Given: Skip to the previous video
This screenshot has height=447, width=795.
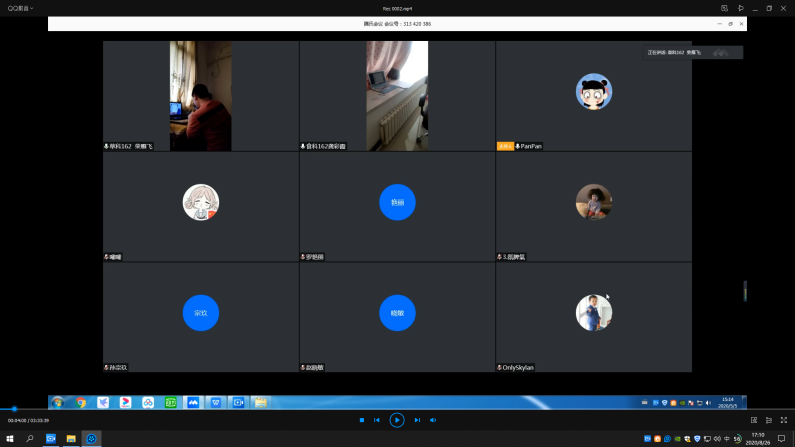Looking at the screenshot, I should pos(377,420).
